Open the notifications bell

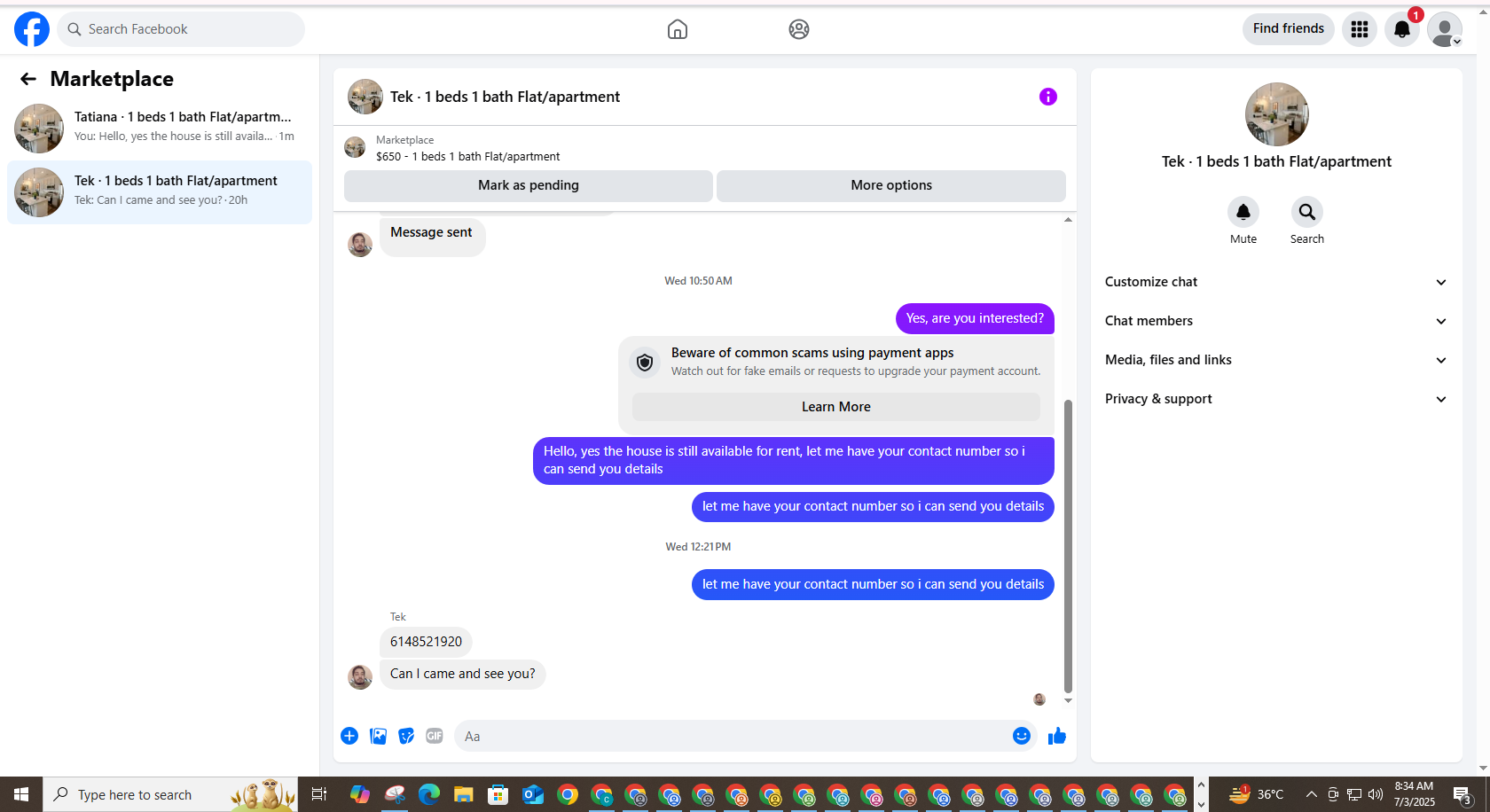tap(1402, 29)
